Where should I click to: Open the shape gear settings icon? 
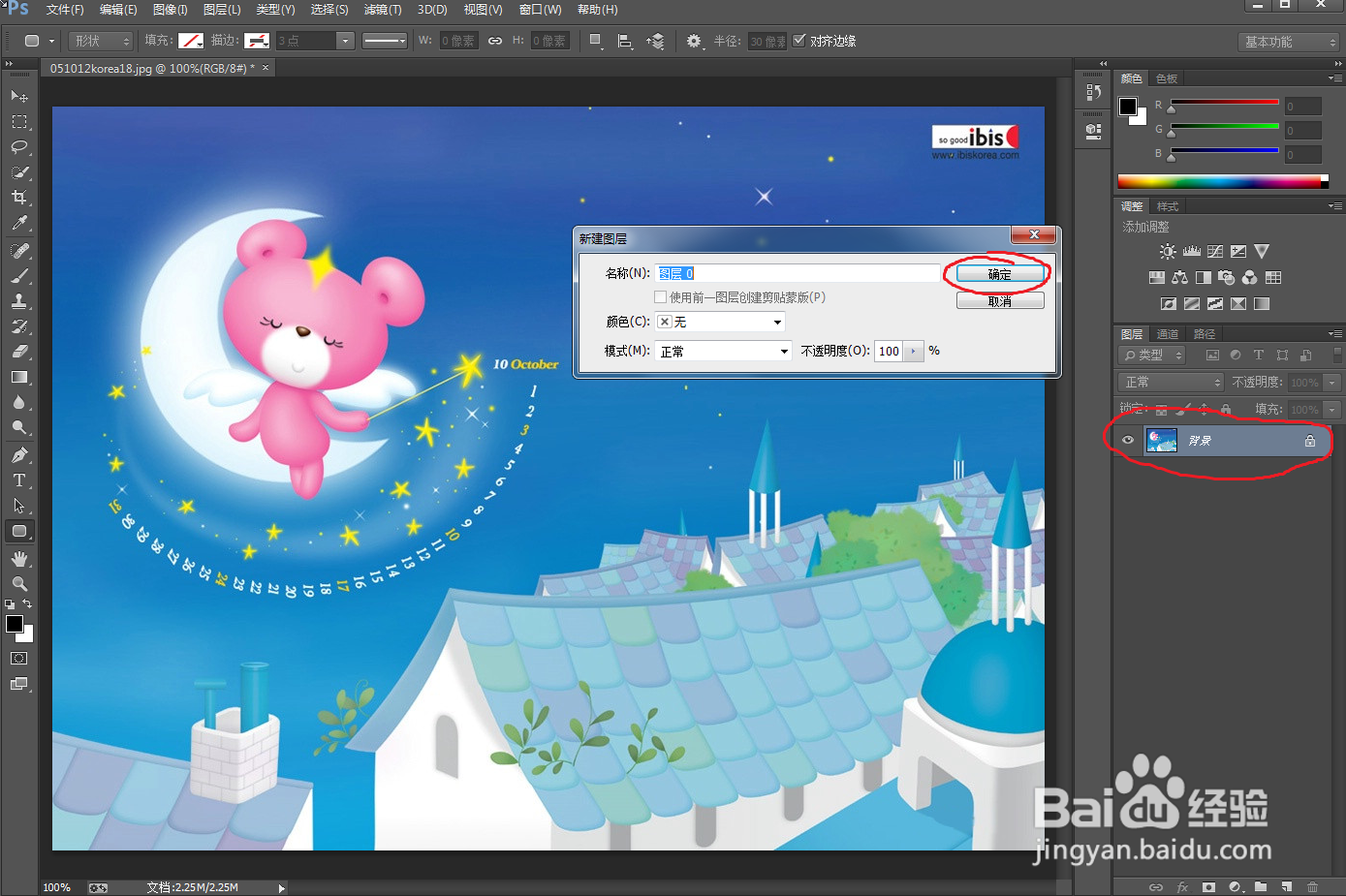pyautogui.click(x=695, y=41)
